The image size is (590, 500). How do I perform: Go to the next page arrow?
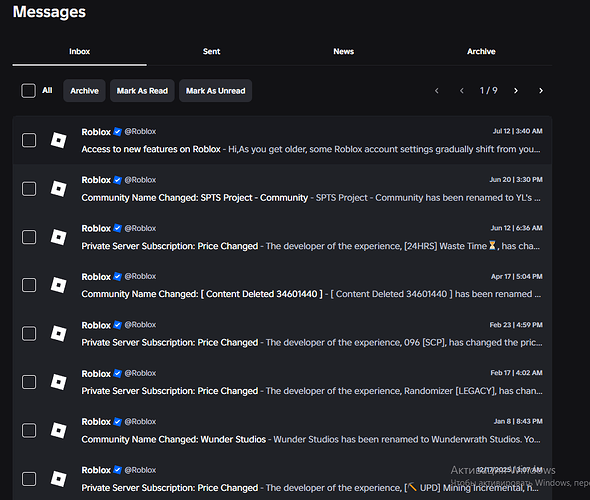pos(516,91)
